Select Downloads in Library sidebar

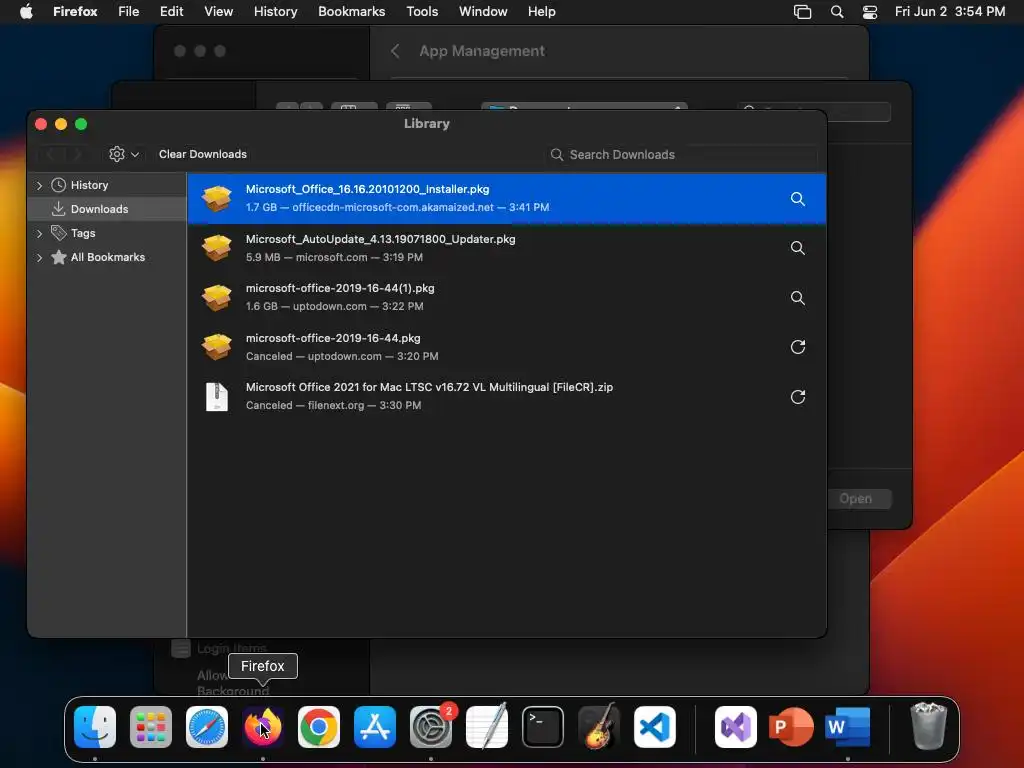99,209
